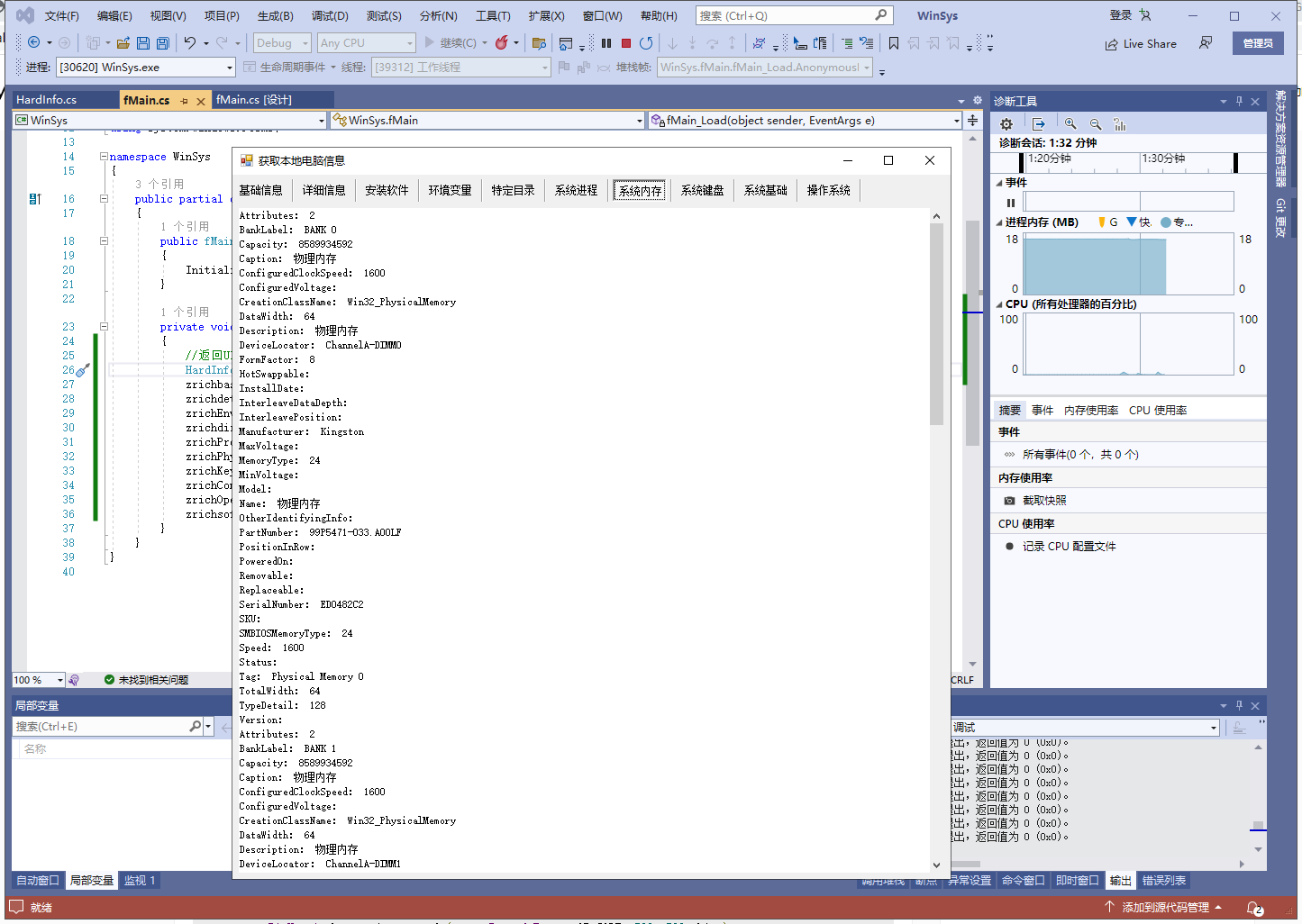Click the Restart debugging icon
1302x924 pixels.
(x=646, y=42)
